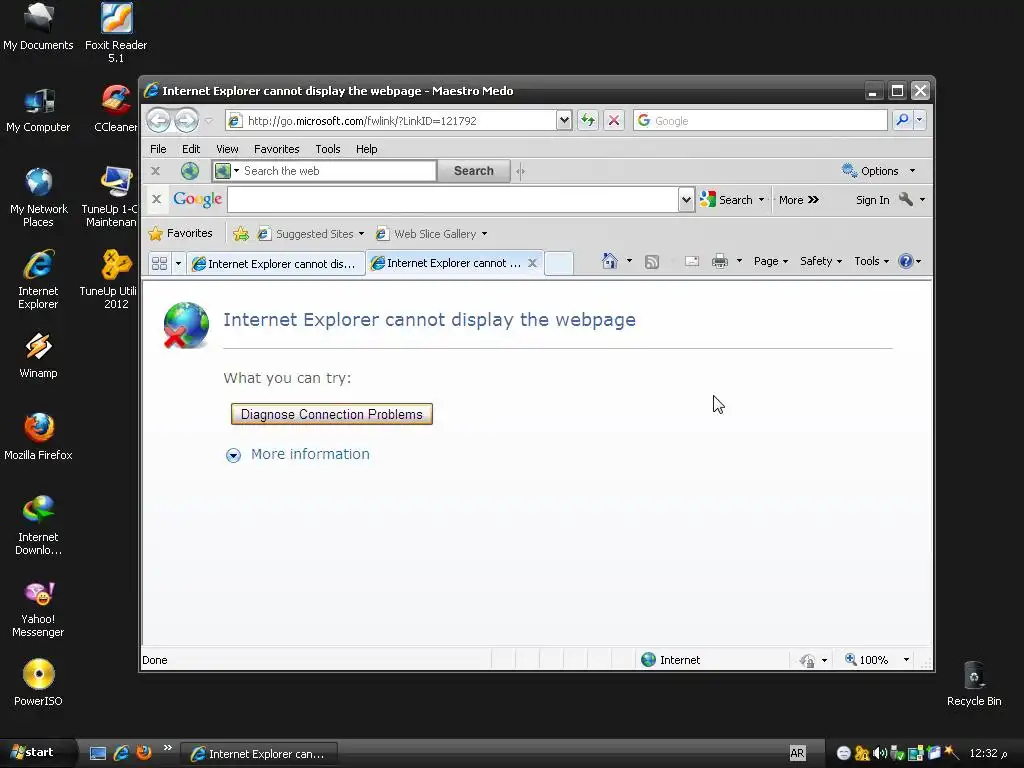The width and height of the screenshot is (1024, 768).
Task: Open the zoom level 100% dropdown arrow
Action: click(906, 660)
